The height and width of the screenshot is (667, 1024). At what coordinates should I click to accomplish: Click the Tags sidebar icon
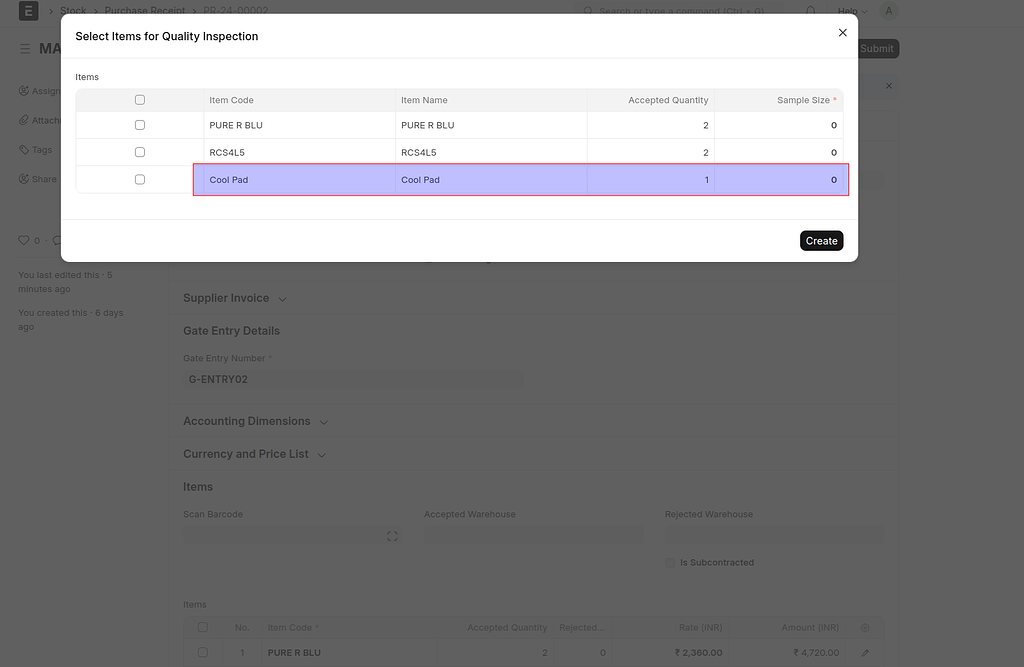click(22, 149)
